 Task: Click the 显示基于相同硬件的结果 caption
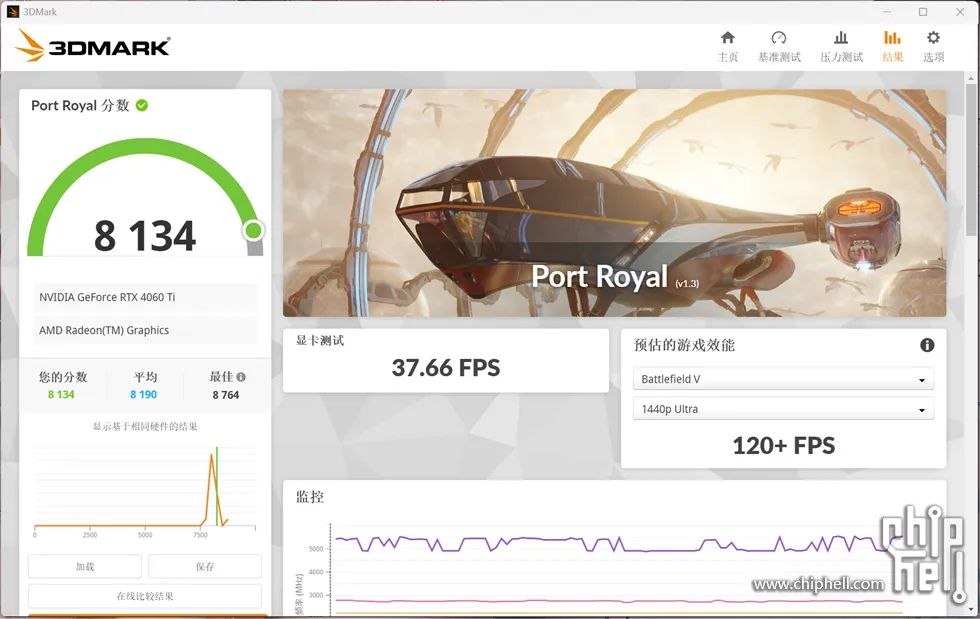(145, 426)
